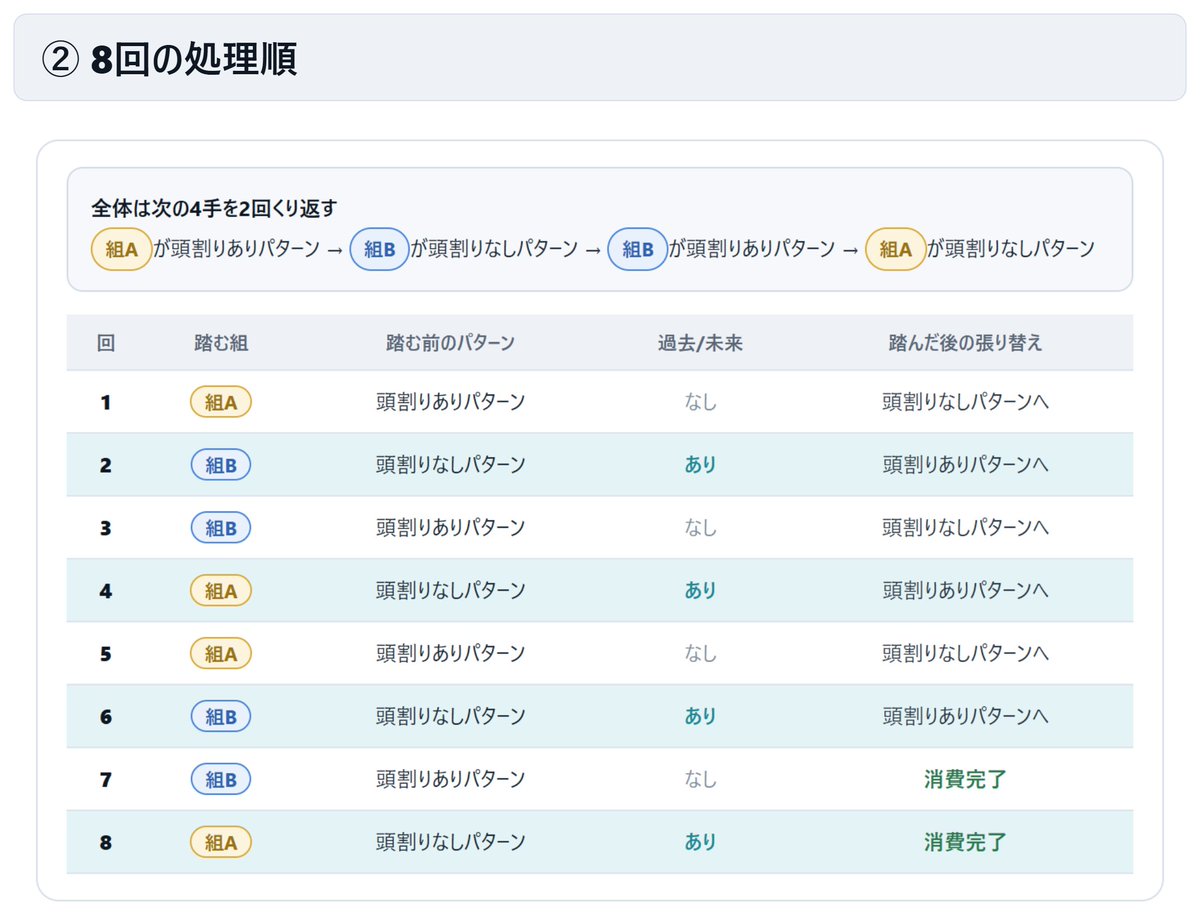Click row number 4 in the table
This screenshot has width=1200, height=915.
pos(105,592)
